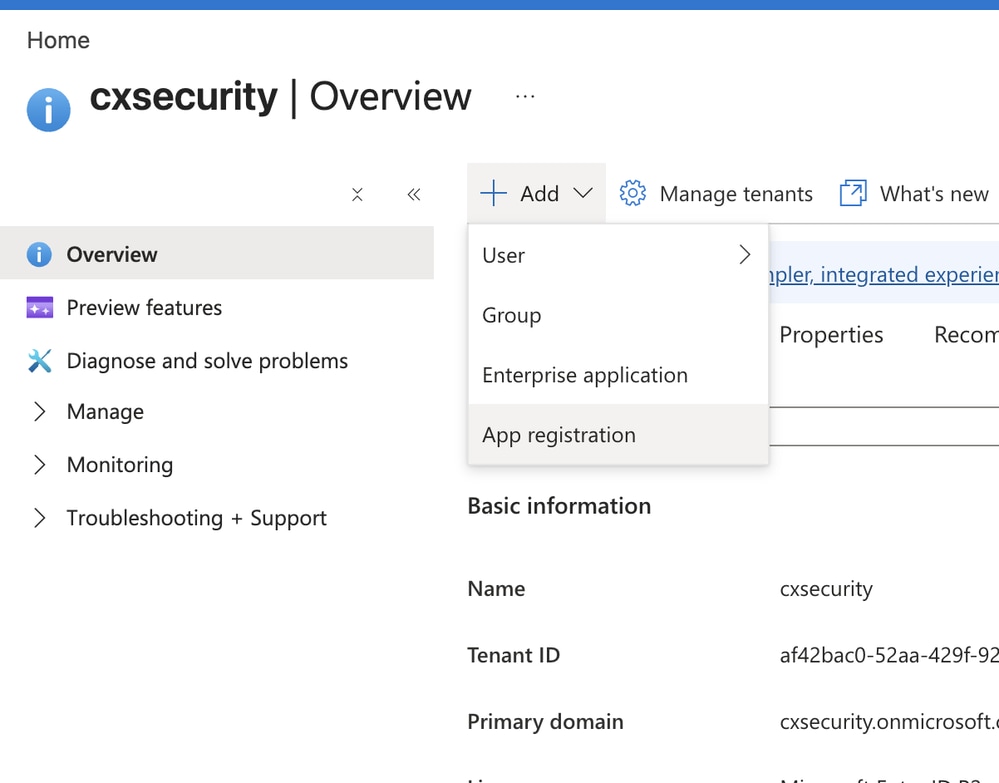Open the ellipsis more options next to Overview
Screen dimensions: 999x783
pos(525,97)
